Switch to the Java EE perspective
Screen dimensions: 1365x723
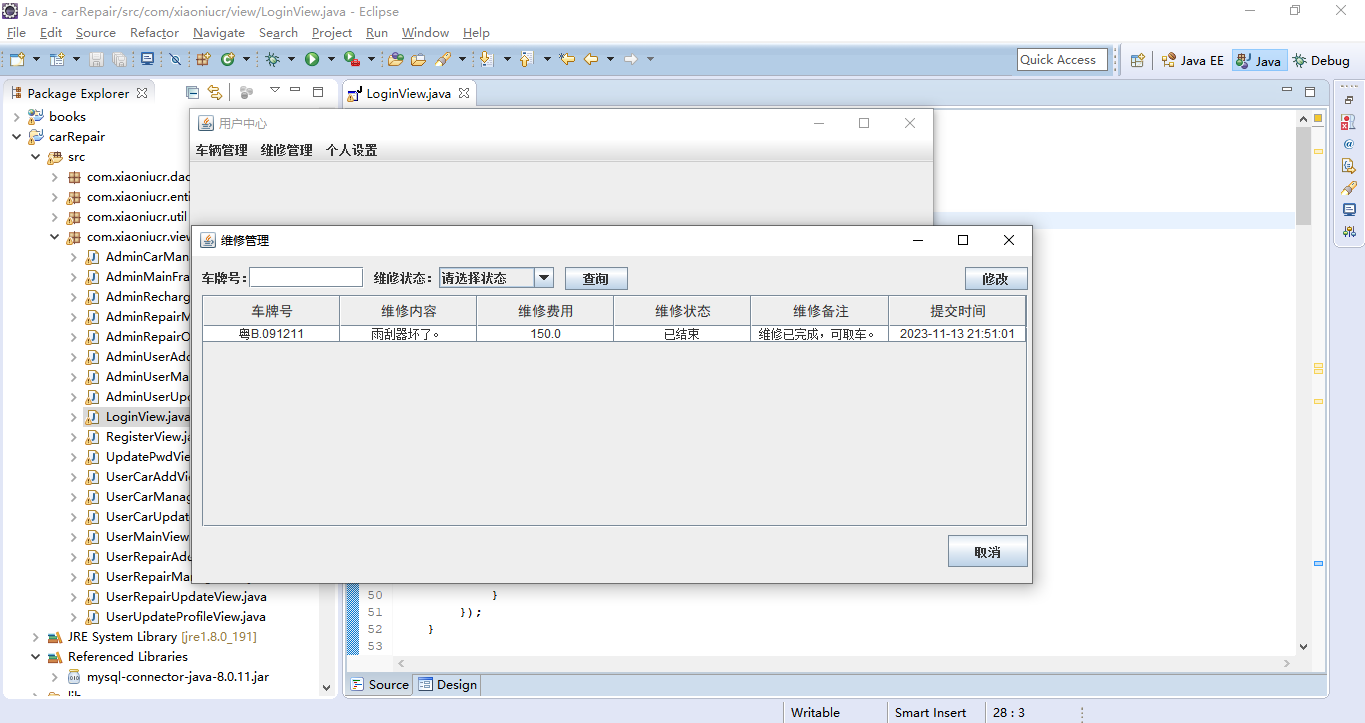[x=1192, y=60]
